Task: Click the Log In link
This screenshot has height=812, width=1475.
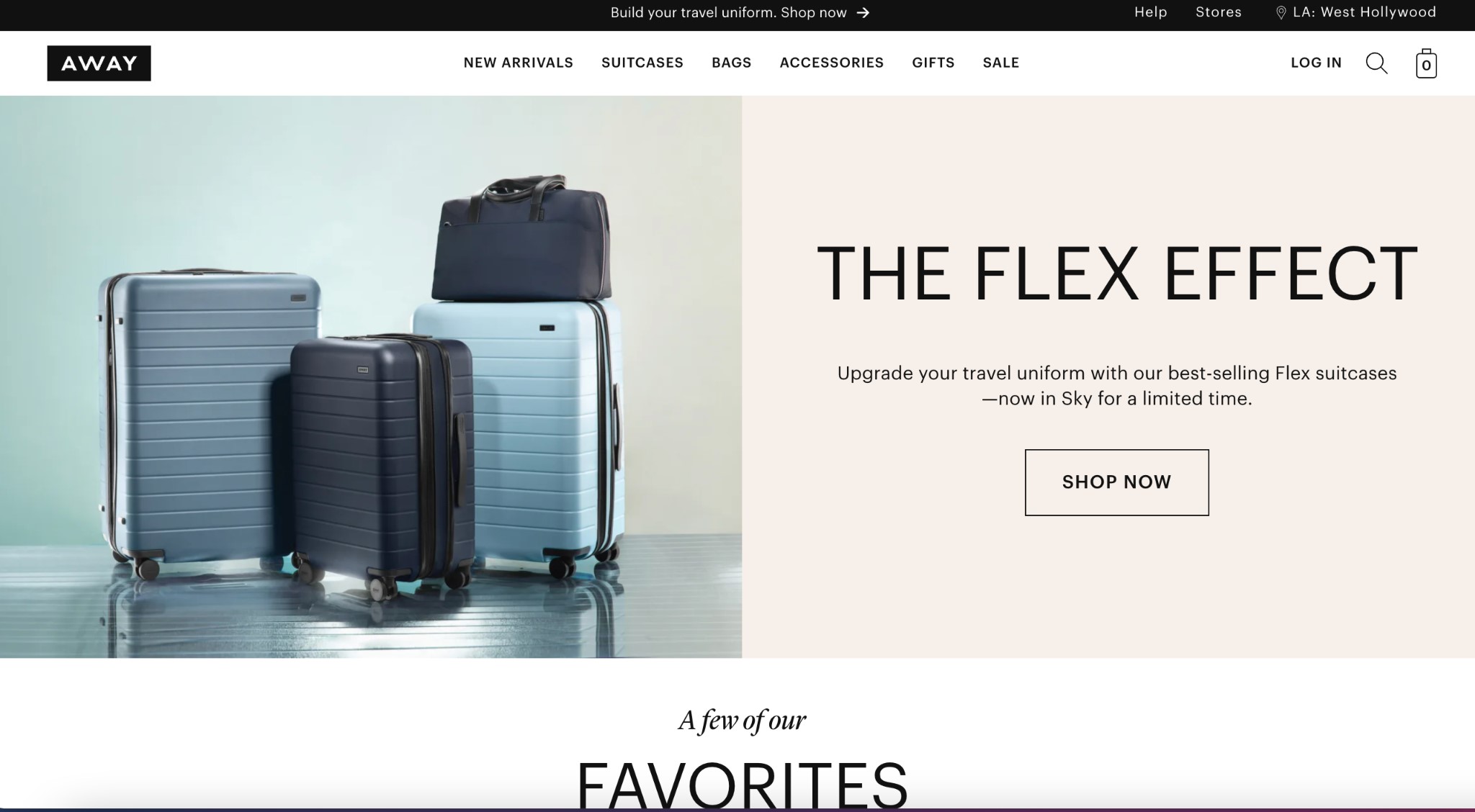Action: [1317, 63]
